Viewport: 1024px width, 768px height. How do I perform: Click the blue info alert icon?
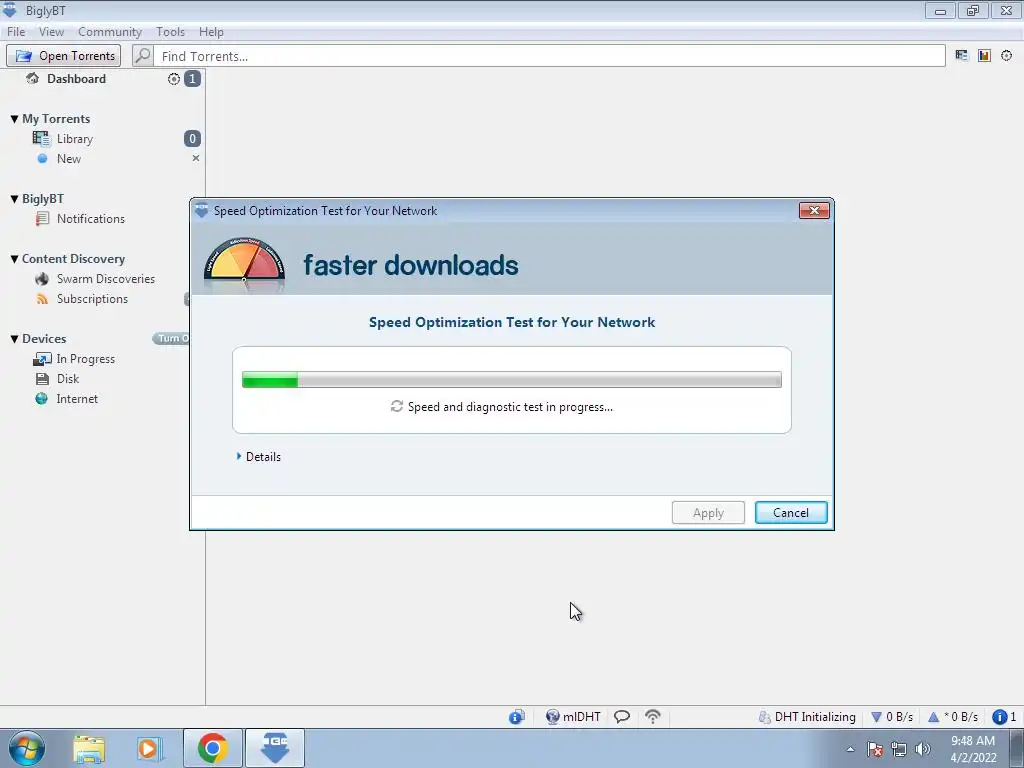coord(1000,716)
